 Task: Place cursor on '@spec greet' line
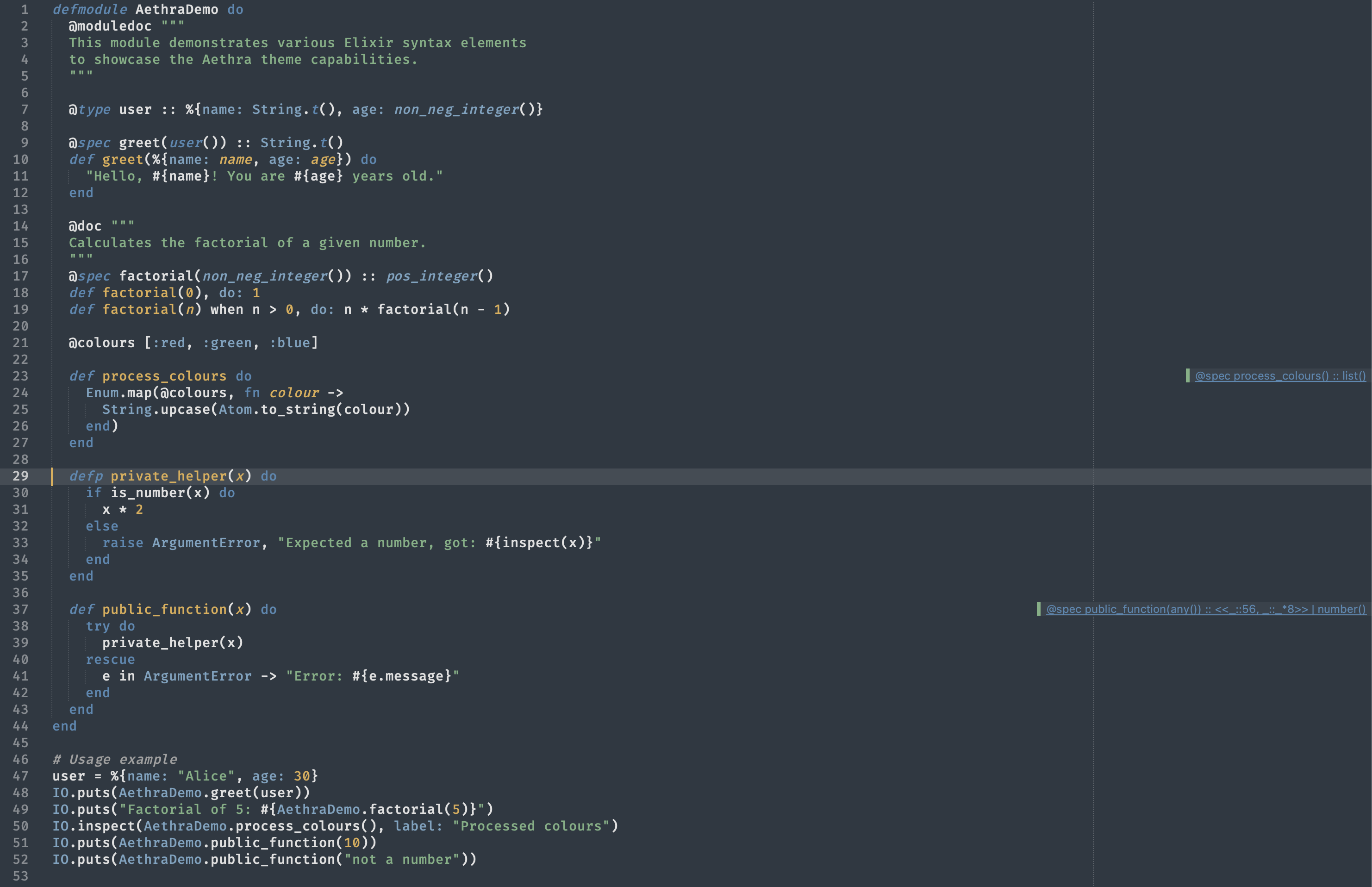pyautogui.click(x=206, y=142)
